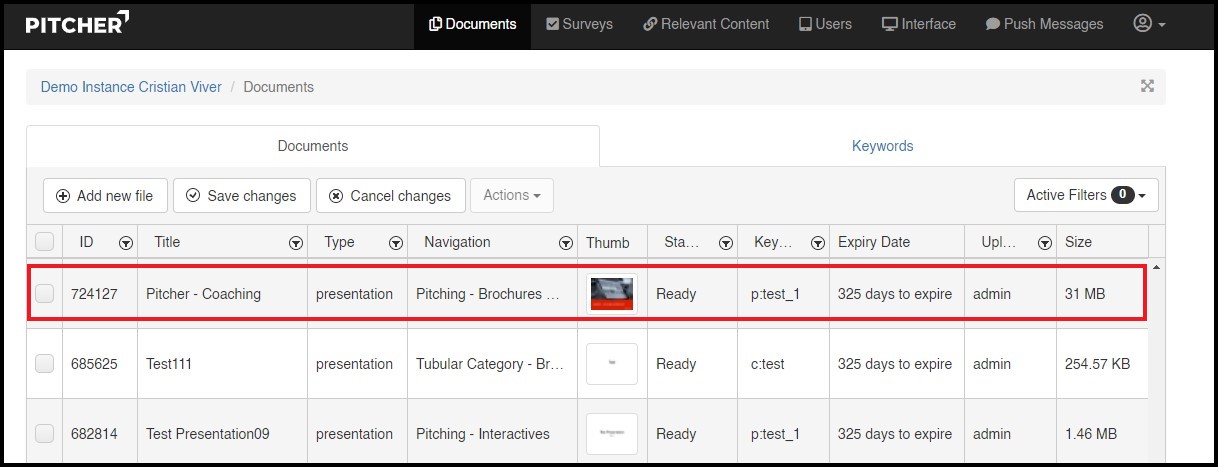
Task: Expand the Actions dropdown
Action: (x=511, y=195)
